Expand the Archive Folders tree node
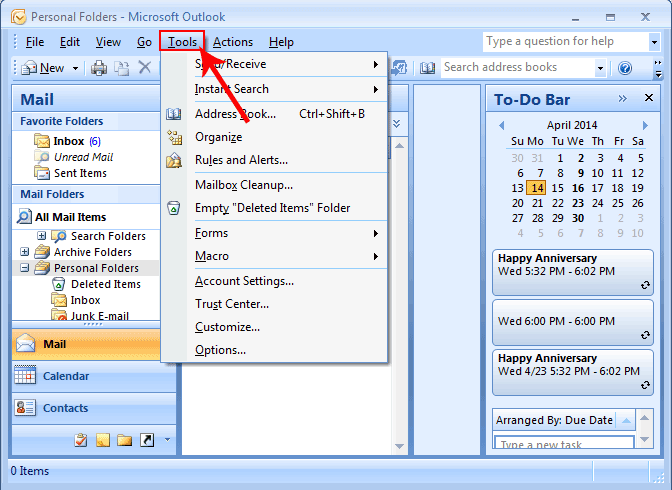 pos(24,252)
